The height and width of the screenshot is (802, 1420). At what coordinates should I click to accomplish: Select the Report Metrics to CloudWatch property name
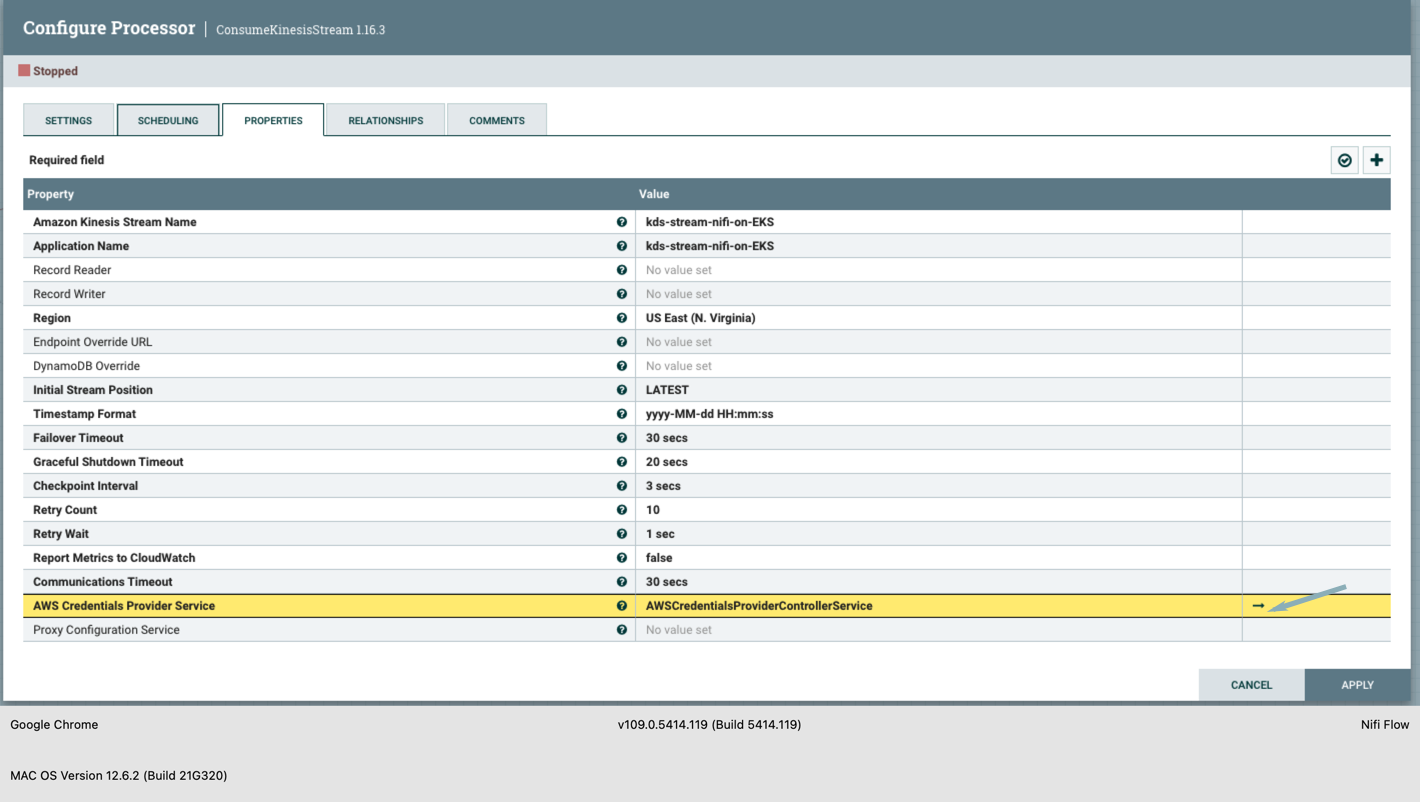tap(114, 558)
